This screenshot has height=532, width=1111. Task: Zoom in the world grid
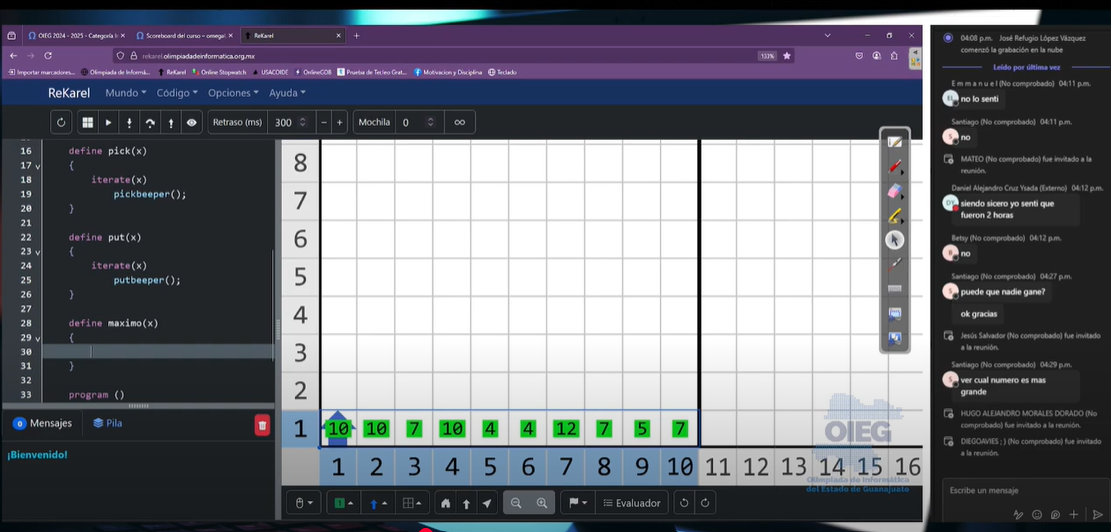pyautogui.click(x=542, y=504)
